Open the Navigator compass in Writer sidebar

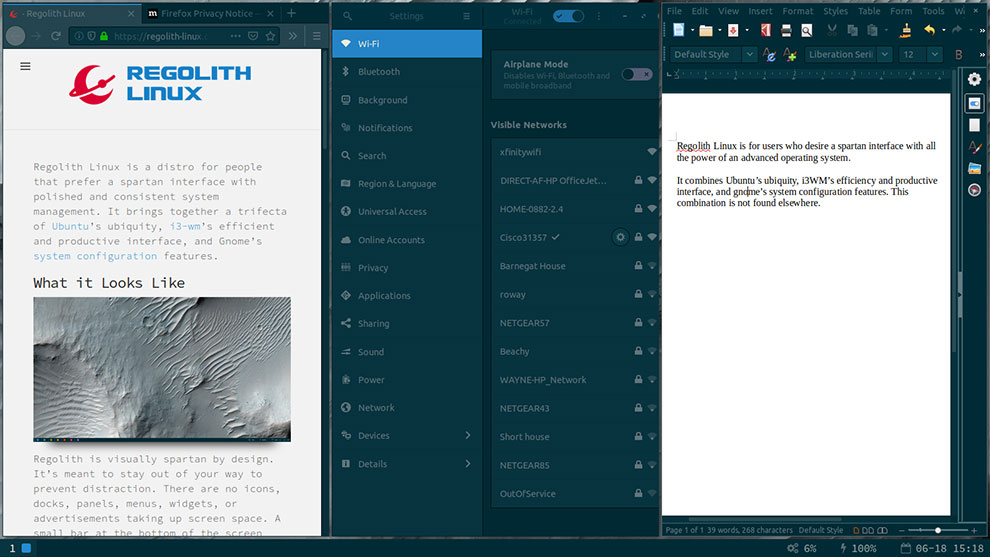point(974,190)
